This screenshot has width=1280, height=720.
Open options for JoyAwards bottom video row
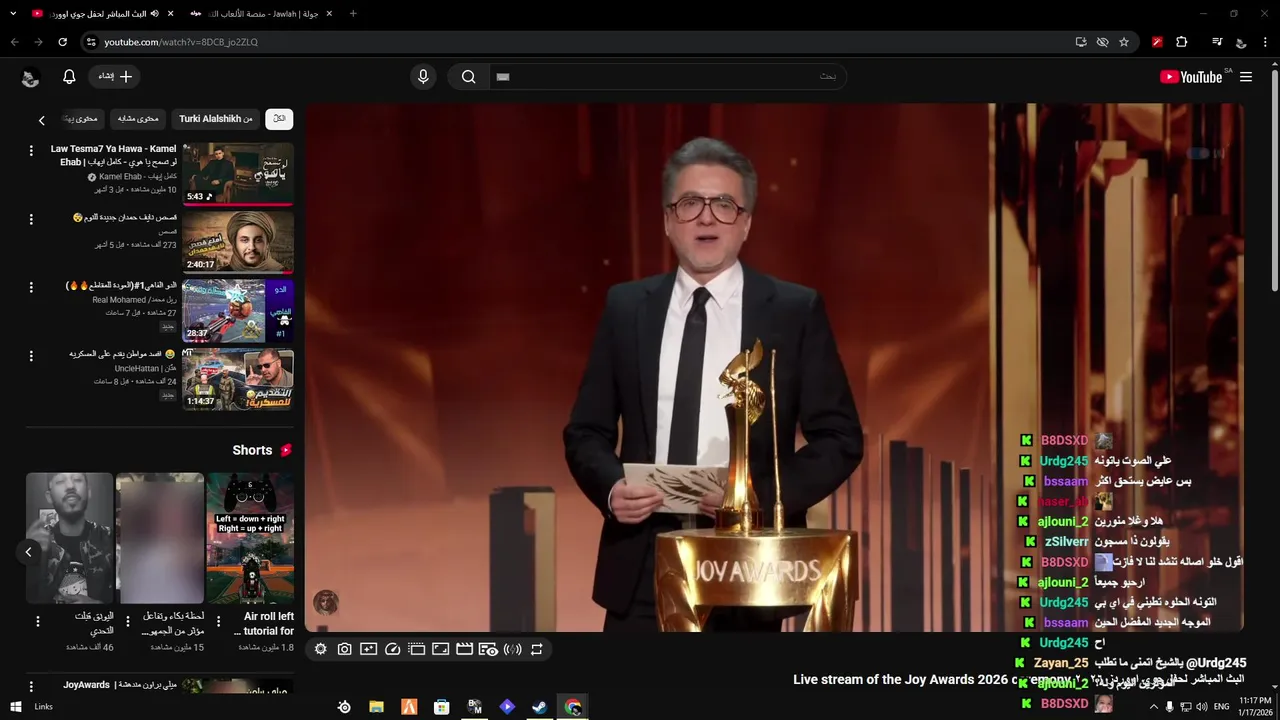pos(31,687)
